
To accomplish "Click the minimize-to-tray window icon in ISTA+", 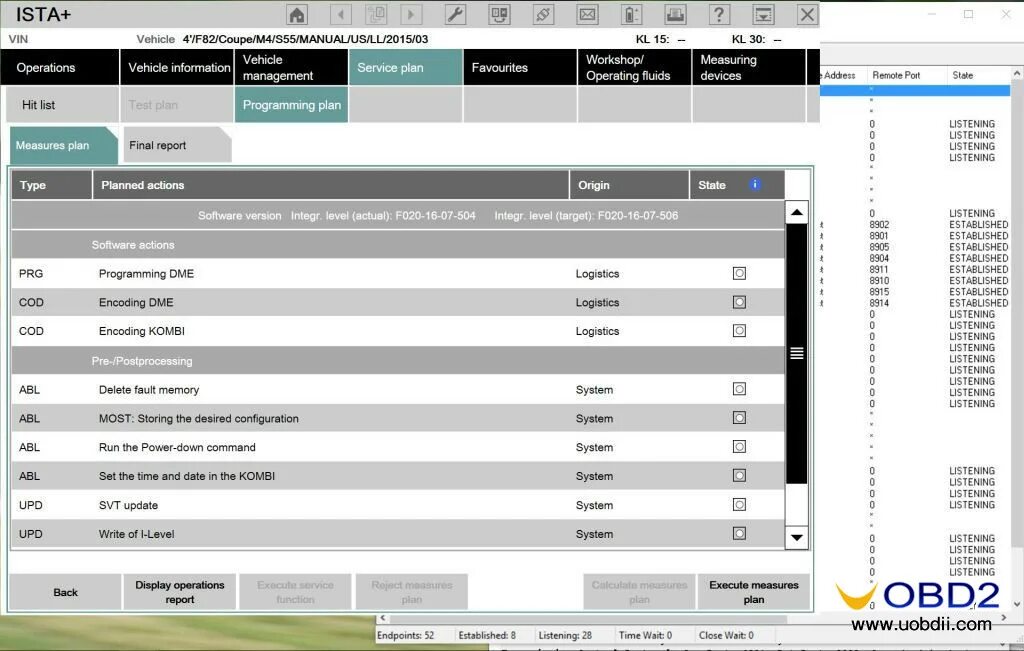I will [x=763, y=14].
